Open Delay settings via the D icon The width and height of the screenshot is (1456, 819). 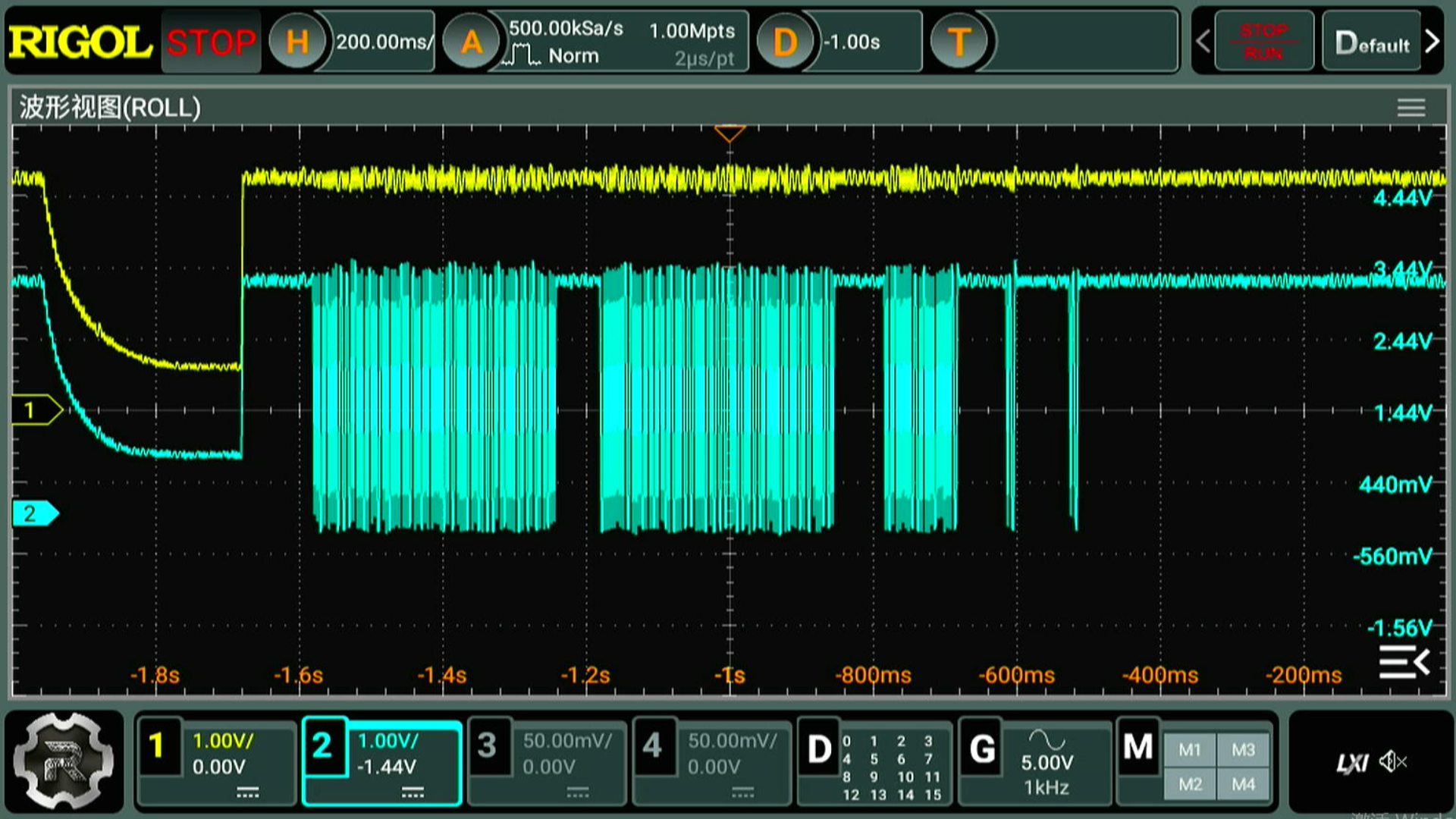tap(785, 42)
